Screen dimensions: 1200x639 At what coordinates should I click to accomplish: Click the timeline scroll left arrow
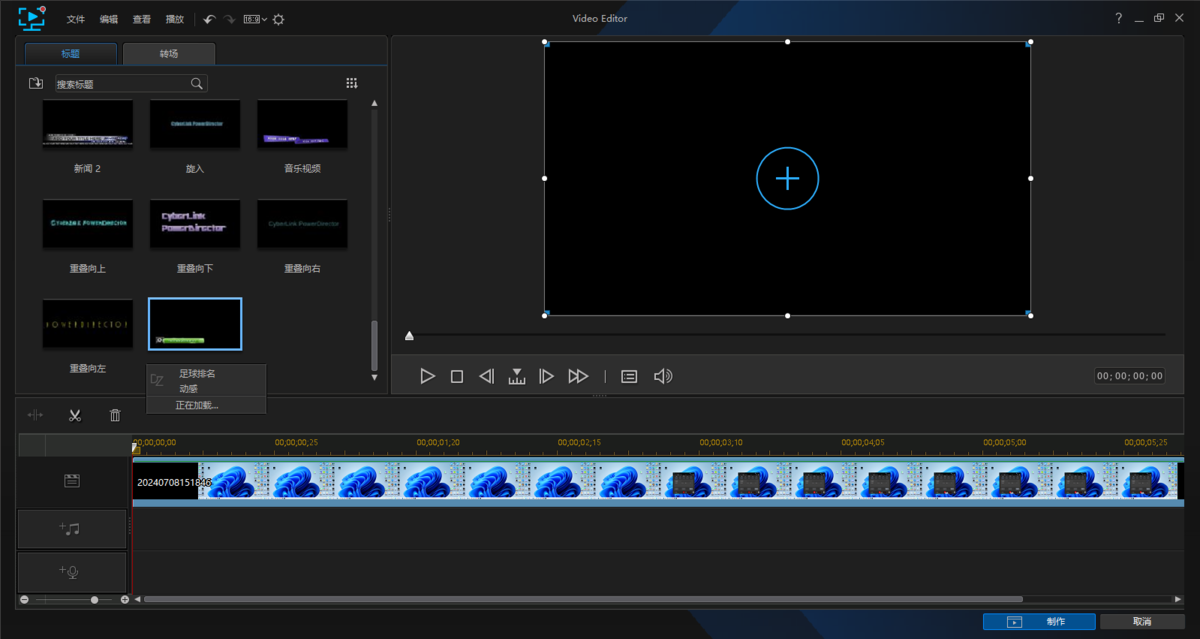point(138,599)
